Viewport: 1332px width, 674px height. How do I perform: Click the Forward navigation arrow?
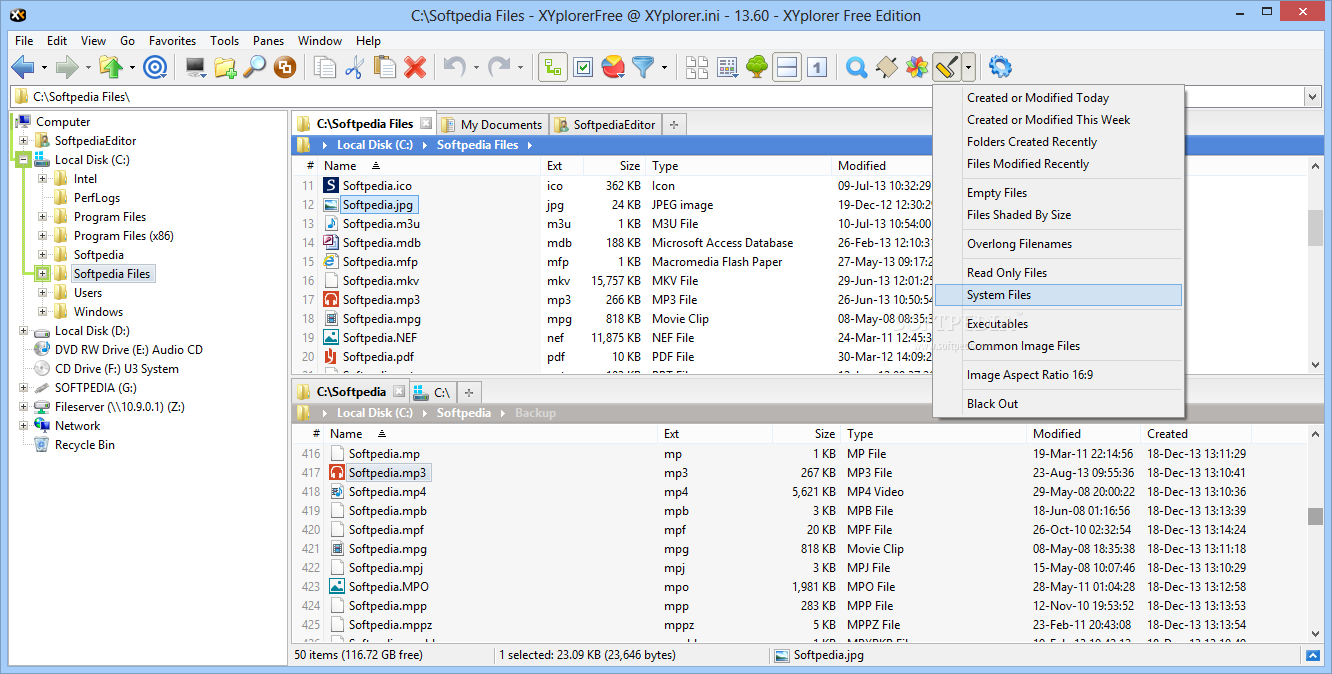[67, 67]
